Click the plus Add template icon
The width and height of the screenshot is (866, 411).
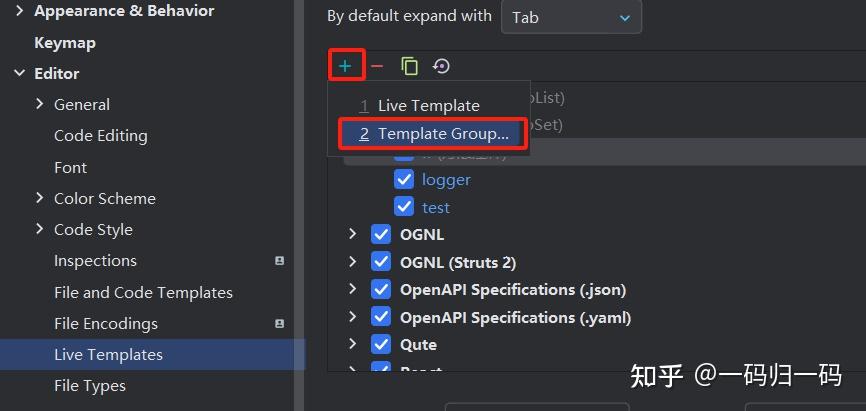[345, 66]
